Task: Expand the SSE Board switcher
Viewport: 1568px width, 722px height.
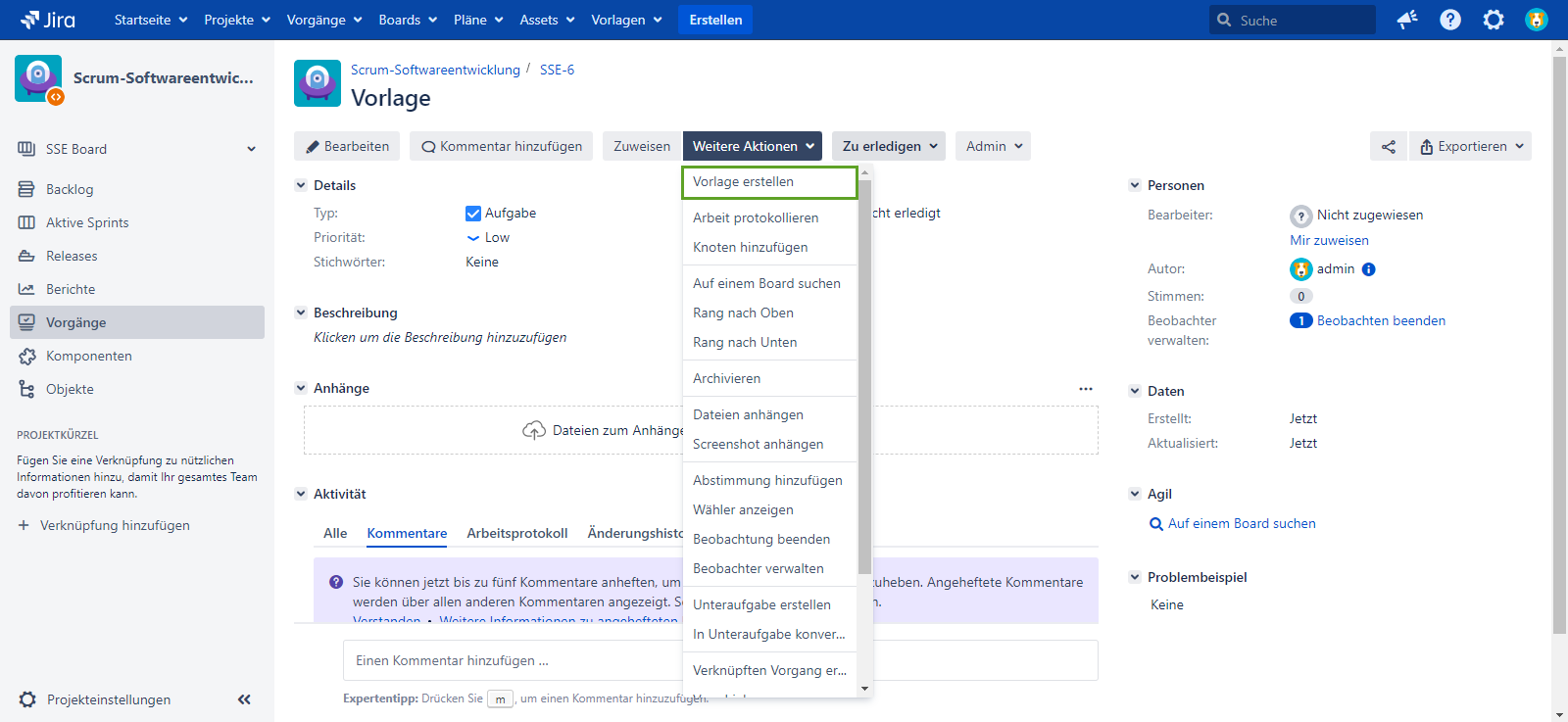Action: tap(251, 149)
